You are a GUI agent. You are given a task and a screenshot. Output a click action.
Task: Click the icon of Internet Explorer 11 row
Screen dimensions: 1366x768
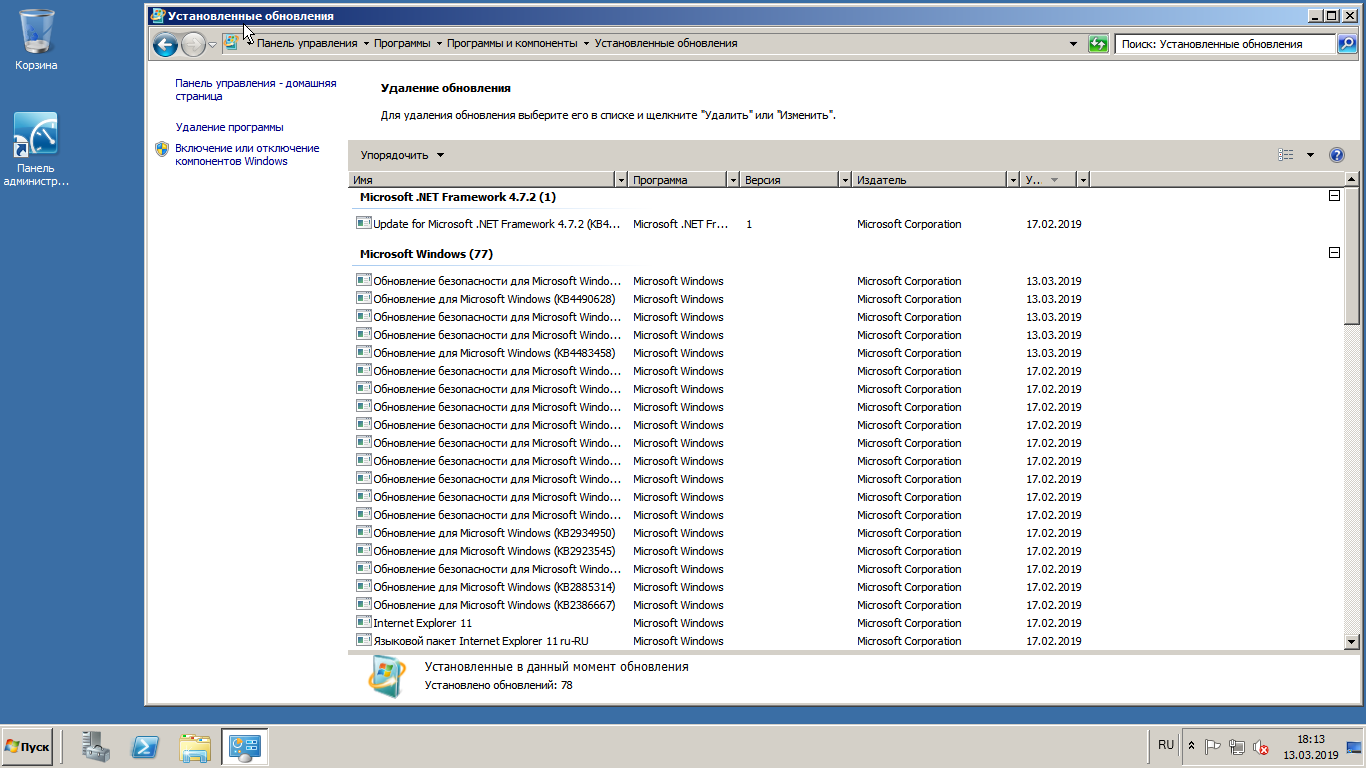(364, 622)
